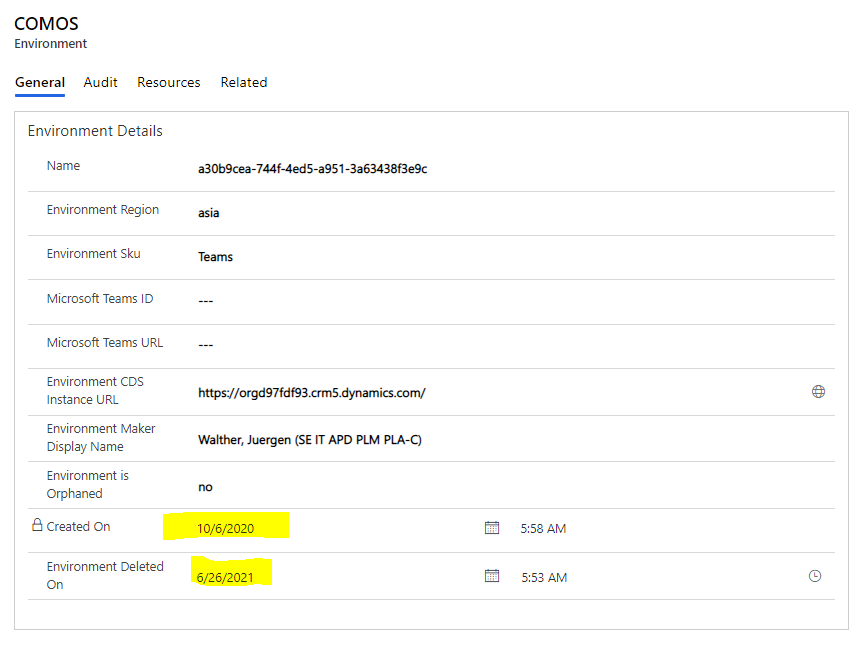Click the Environment CDS Instance URL label
The width and height of the screenshot is (864, 655).
(x=95, y=391)
